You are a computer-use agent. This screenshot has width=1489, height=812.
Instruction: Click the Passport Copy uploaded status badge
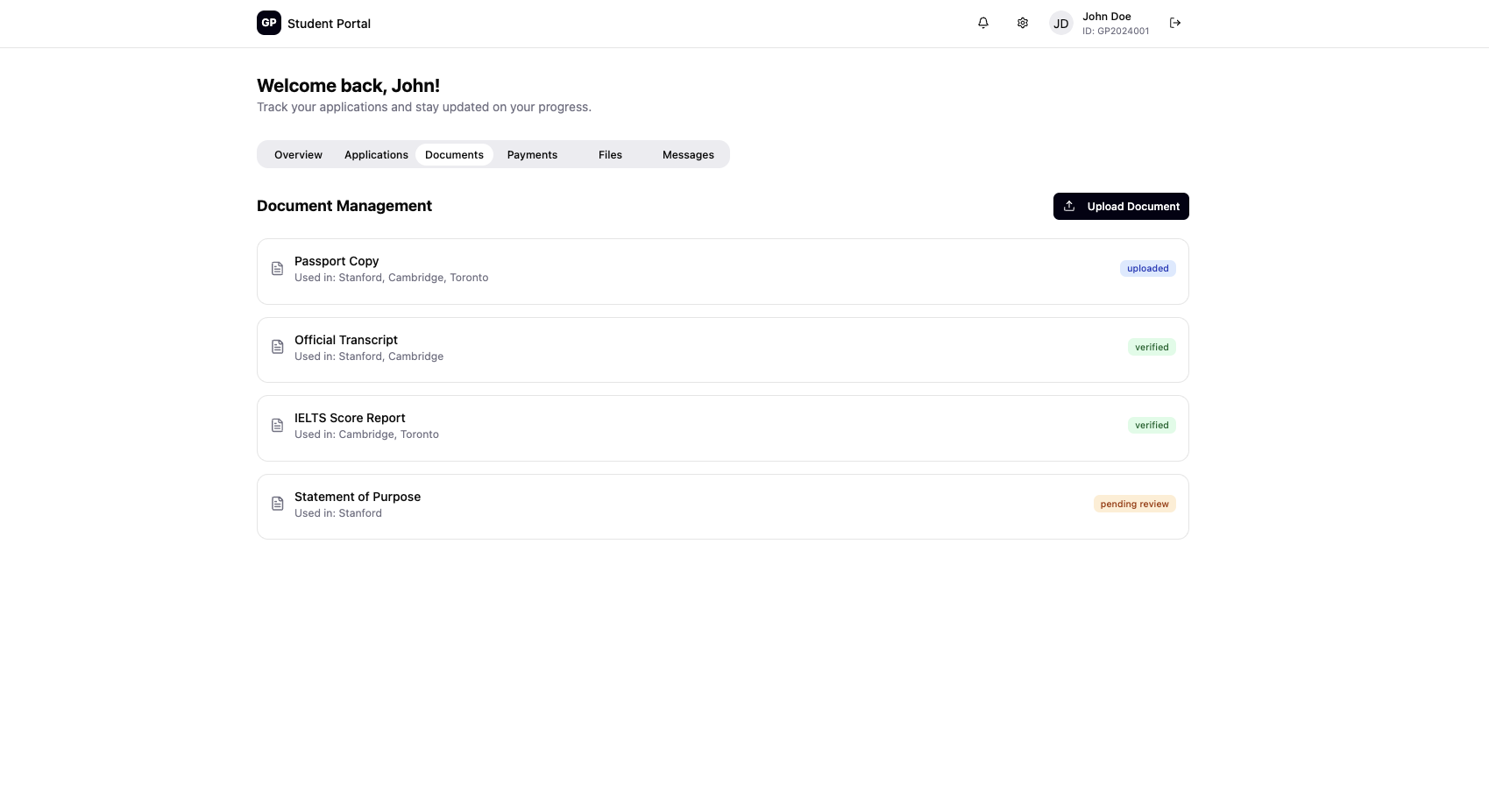point(1147,269)
